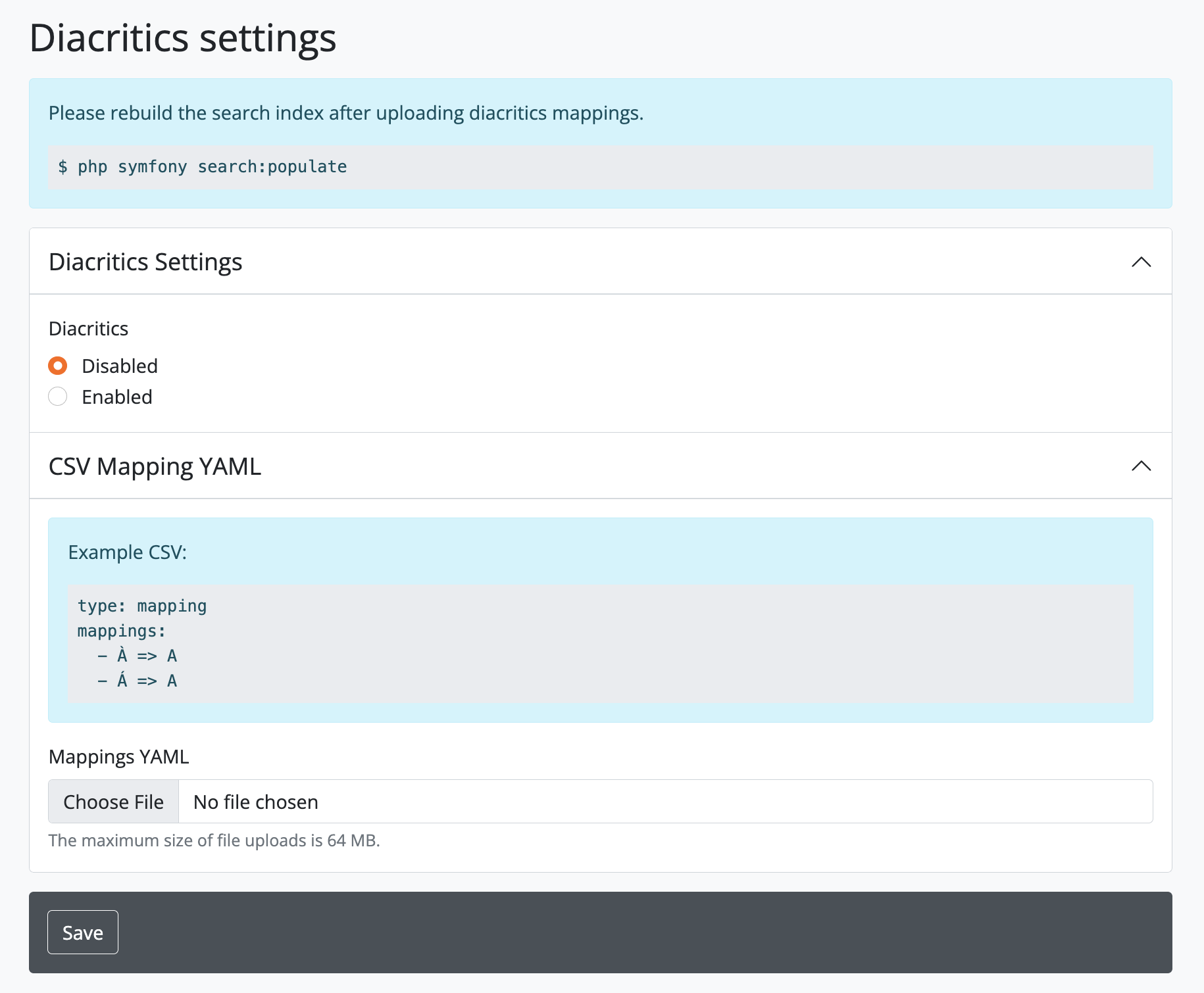
Task: Click the Diacritics settings page title
Action: coord(183,38)
